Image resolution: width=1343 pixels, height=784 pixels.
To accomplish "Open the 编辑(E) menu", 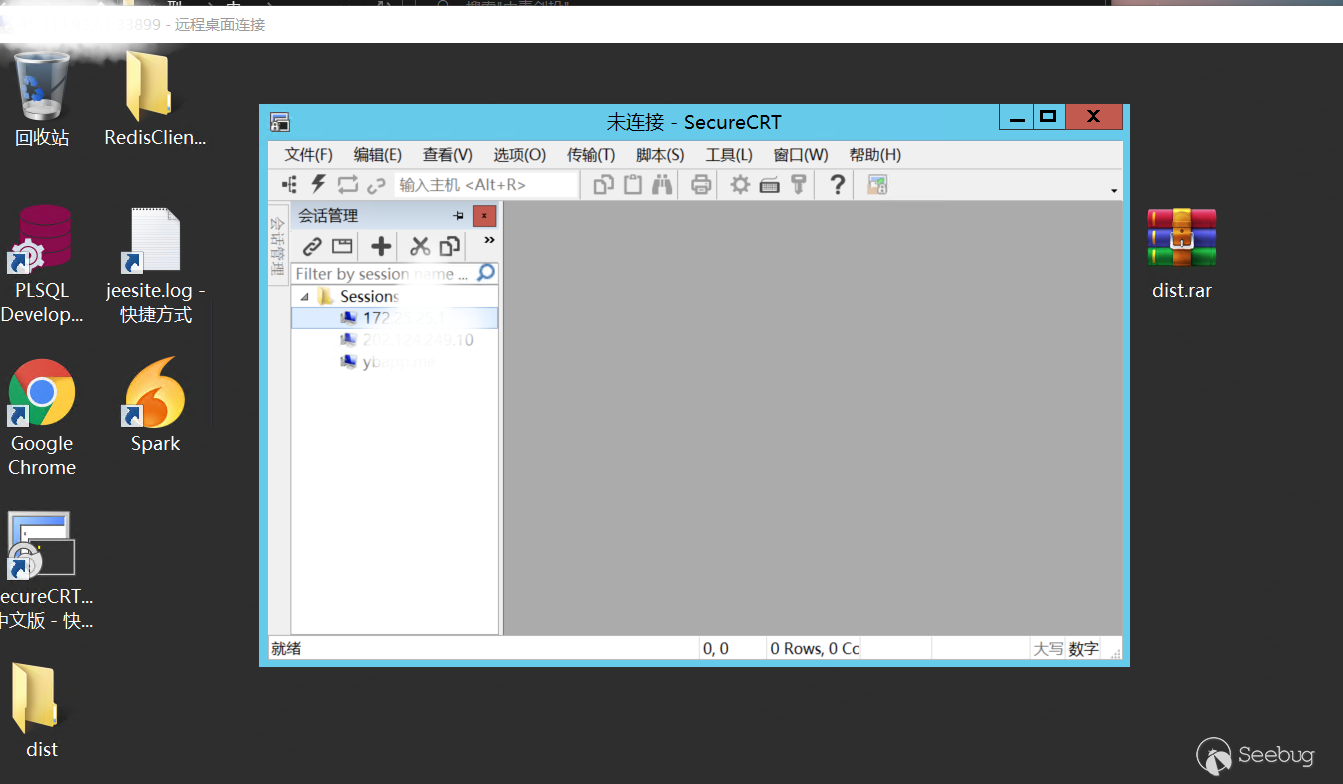I will [x=377, y=155].
